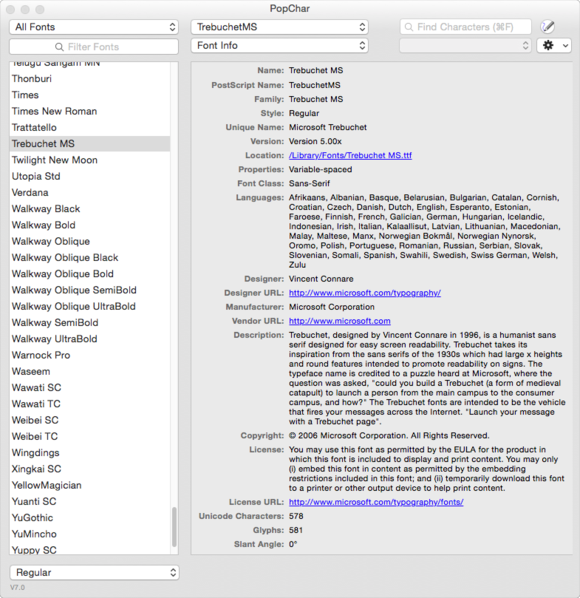The width and height of the screenshot is (580, 598).
Task: Select Walkway Bold font
Action: 90,225
